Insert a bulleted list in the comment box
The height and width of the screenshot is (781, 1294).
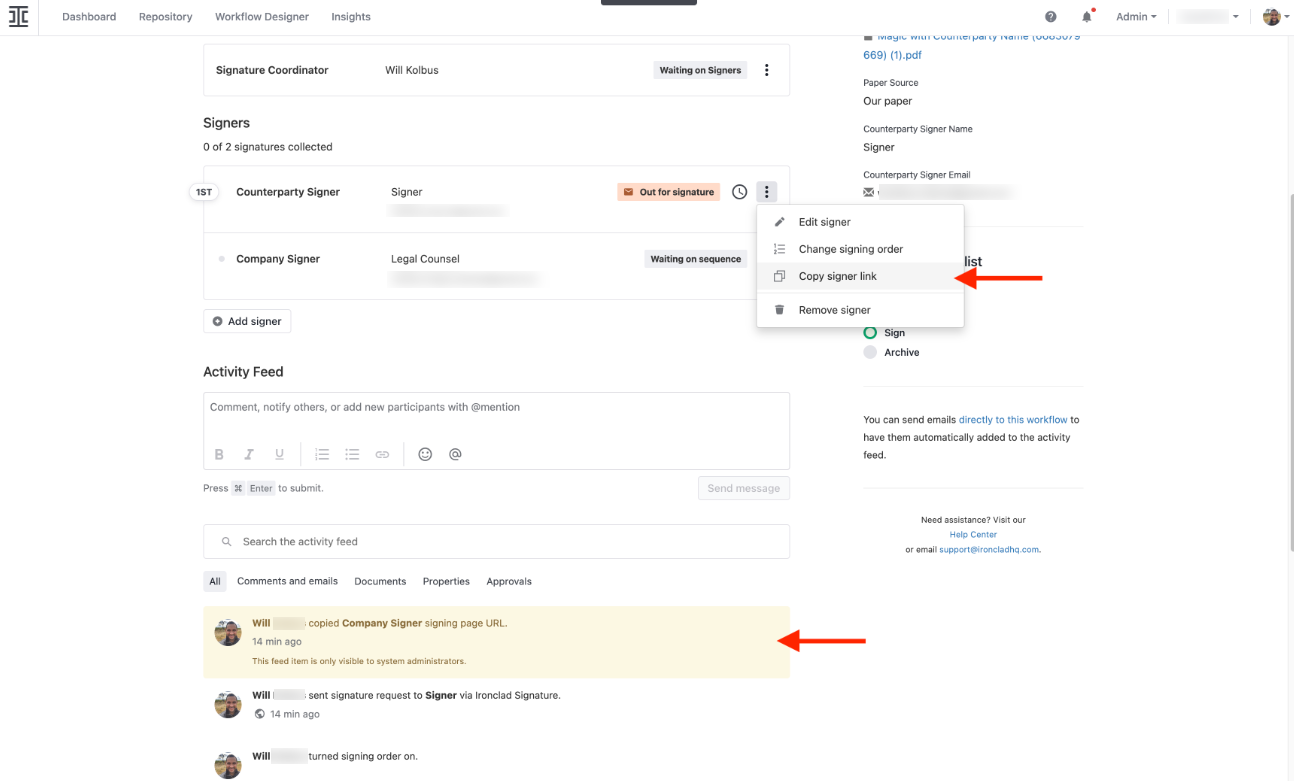352,454
